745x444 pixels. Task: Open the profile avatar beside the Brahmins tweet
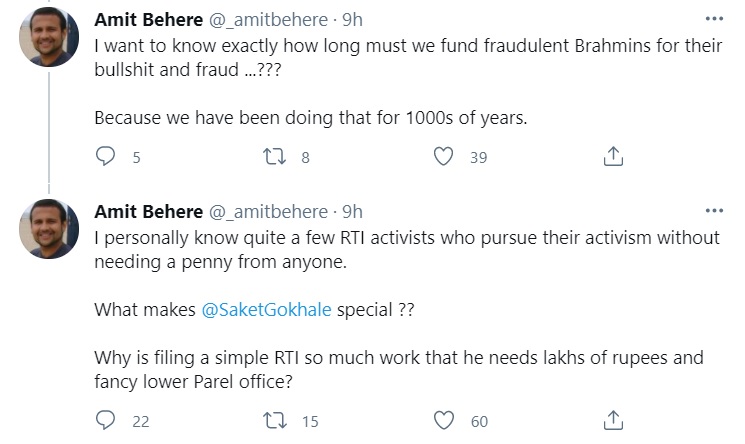(49, 38)
